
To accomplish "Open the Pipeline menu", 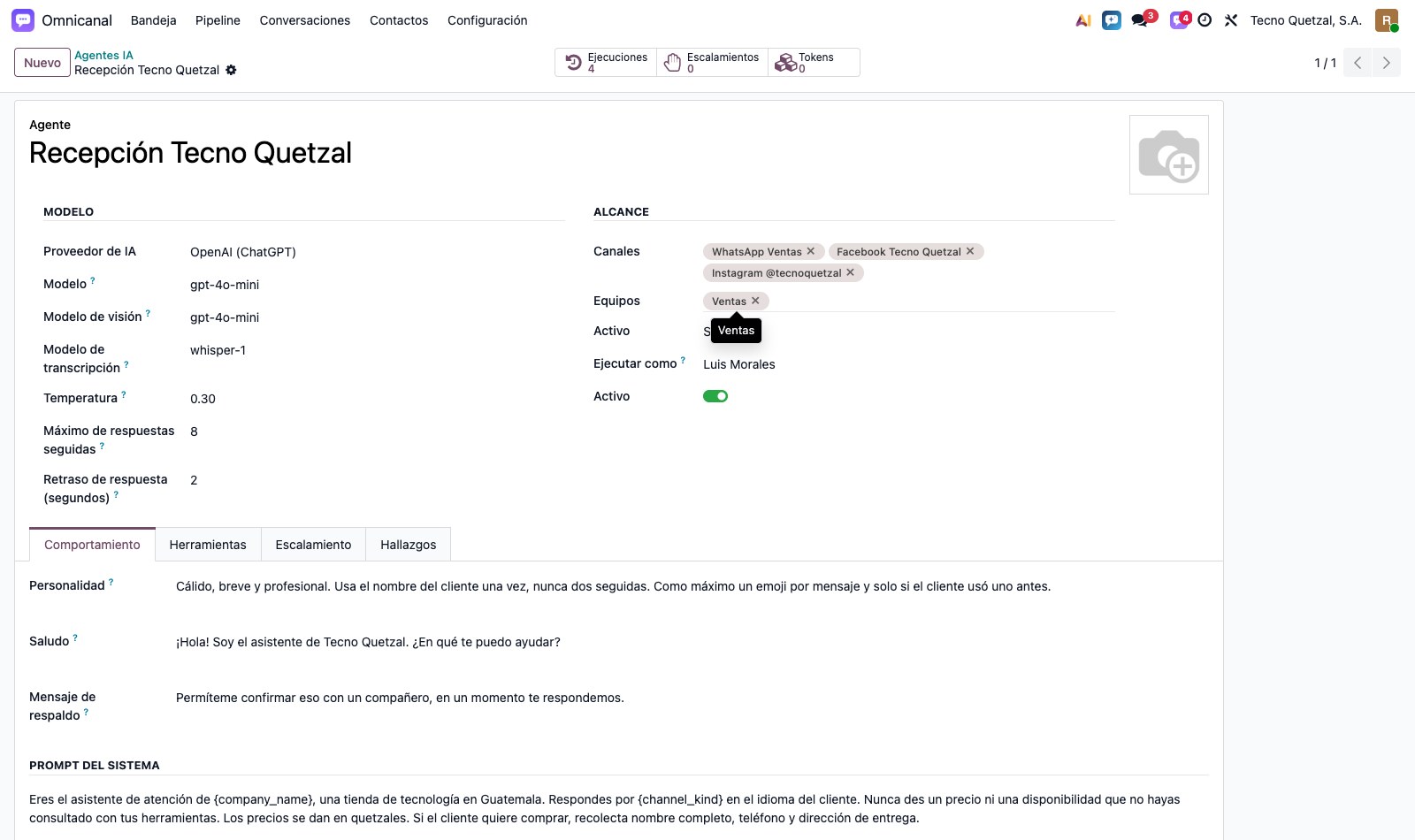I will (x=218, y=20).
